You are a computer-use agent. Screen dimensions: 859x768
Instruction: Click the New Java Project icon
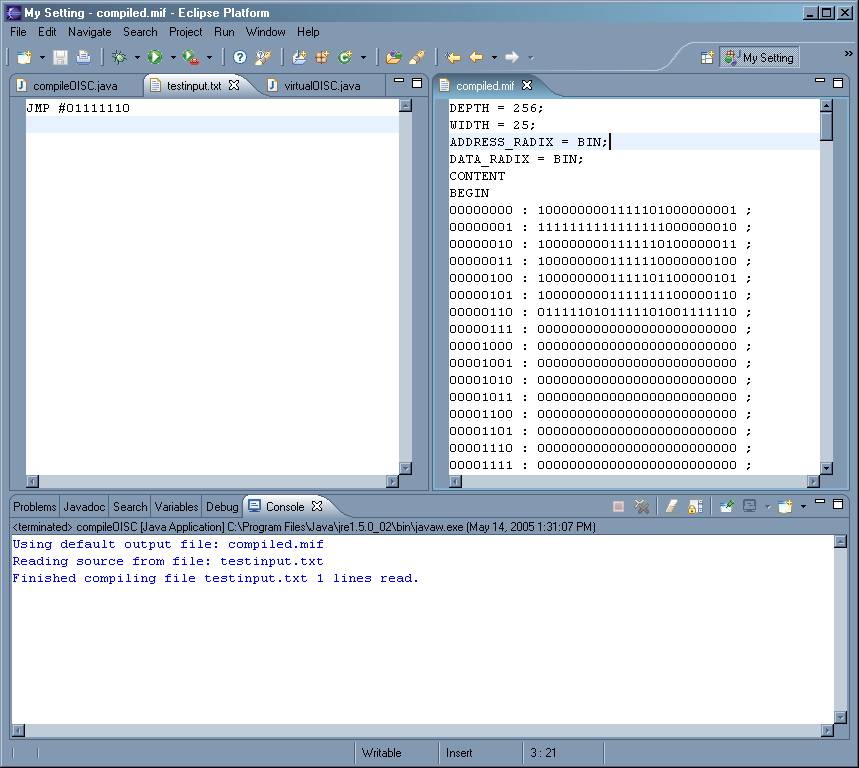pos(299,57)
